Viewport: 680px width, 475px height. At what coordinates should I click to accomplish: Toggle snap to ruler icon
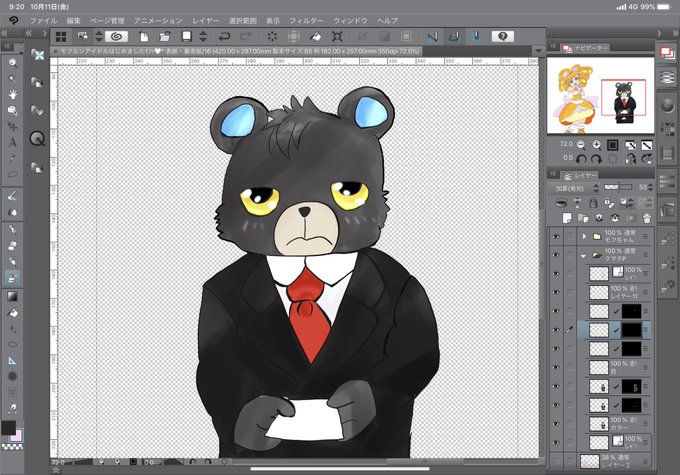point(432,36)
